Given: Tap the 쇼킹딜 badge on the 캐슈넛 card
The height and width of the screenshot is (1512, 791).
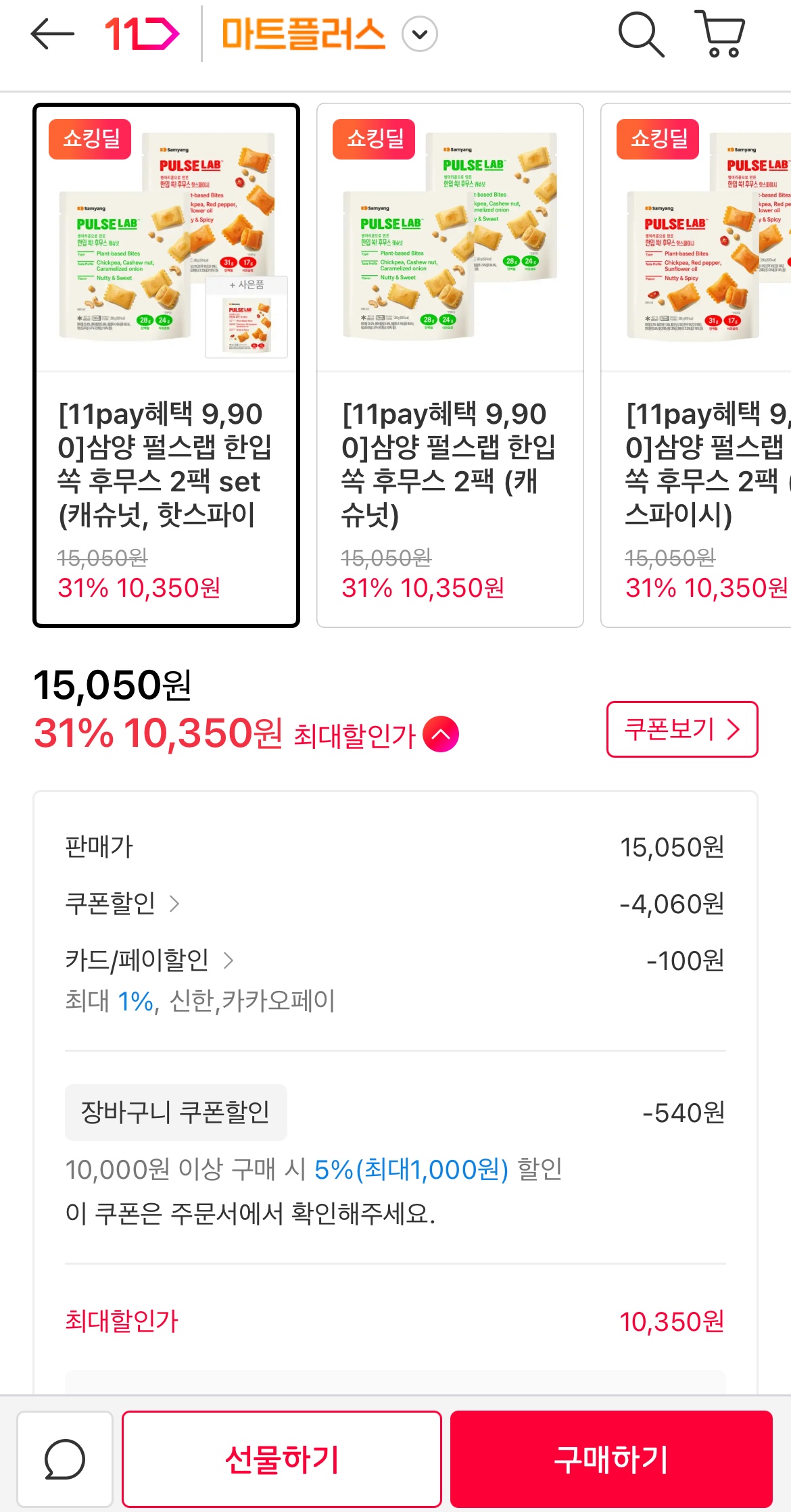Looking at the screenshot, I should pos(374,139).
